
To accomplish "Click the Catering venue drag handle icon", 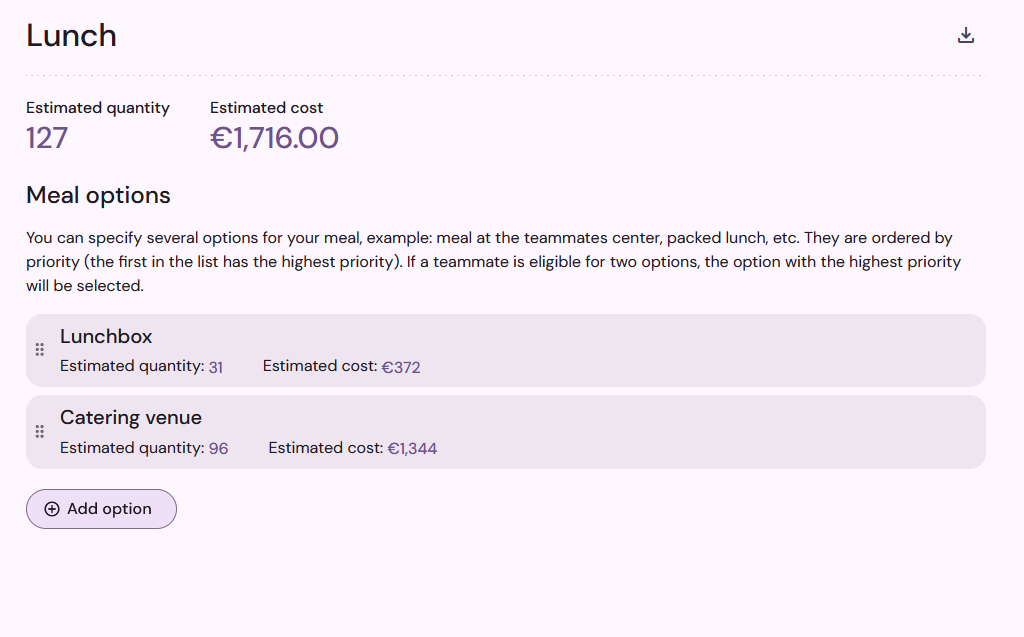I will click(40, 432).
